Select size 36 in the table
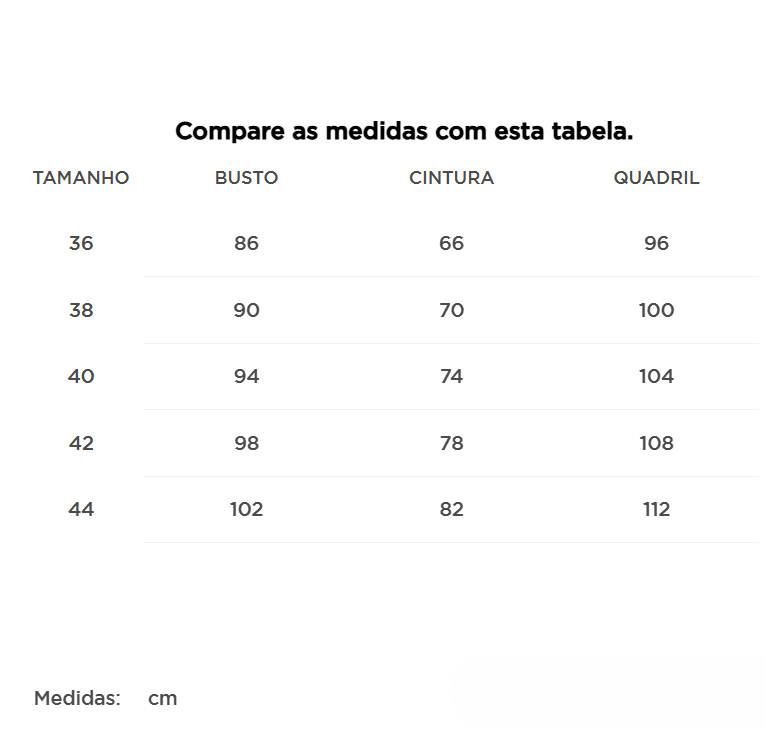The width and height of the screenshot is (765, 745). (81, 243)
